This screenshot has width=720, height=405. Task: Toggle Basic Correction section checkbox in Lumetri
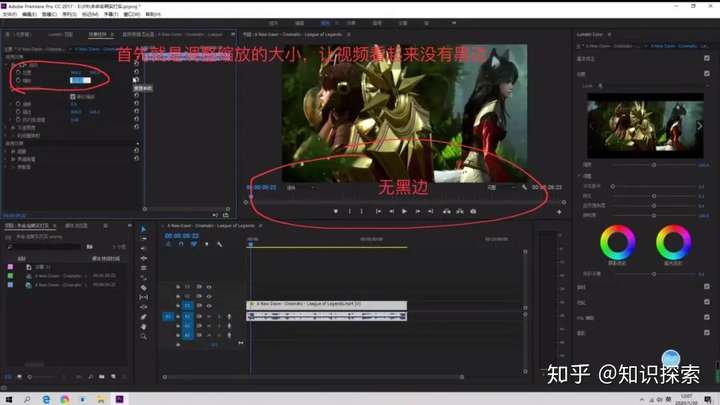(707, 58)
